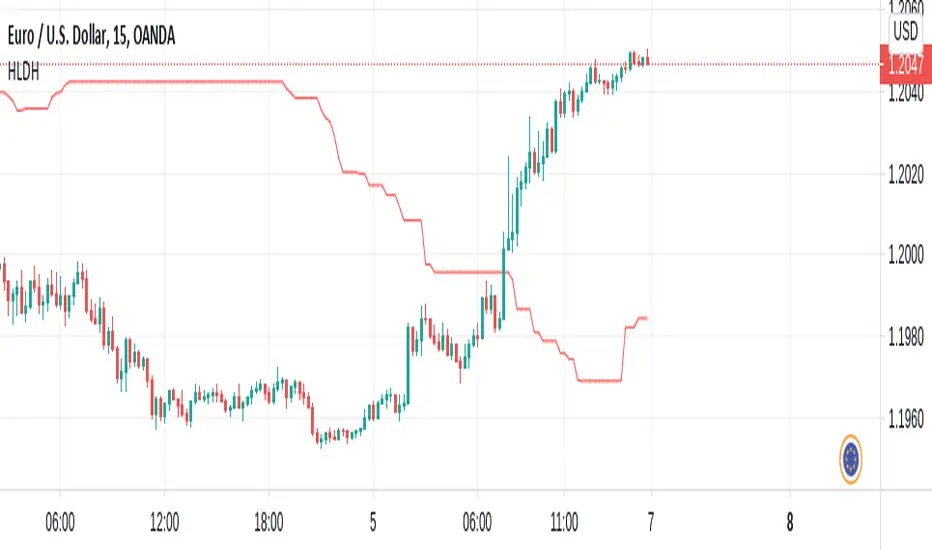Viewport: 932px width, 550px height.
Task: Click the 11:00 time axis label
Action: (x=563, y=521)
